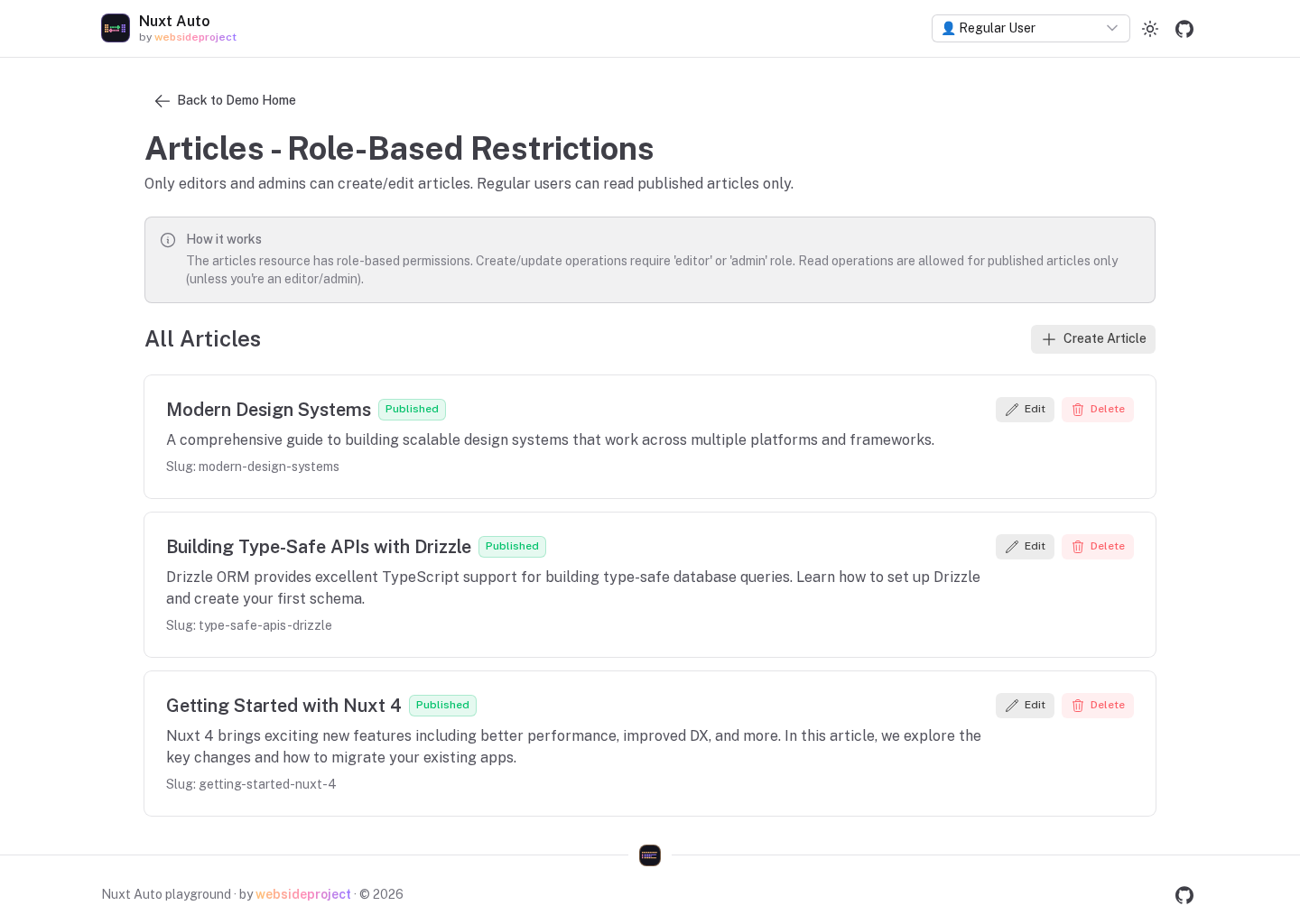Open the websideproject link in the header
This screenshot has height=924, width=1300.
(x=196, y=38)
